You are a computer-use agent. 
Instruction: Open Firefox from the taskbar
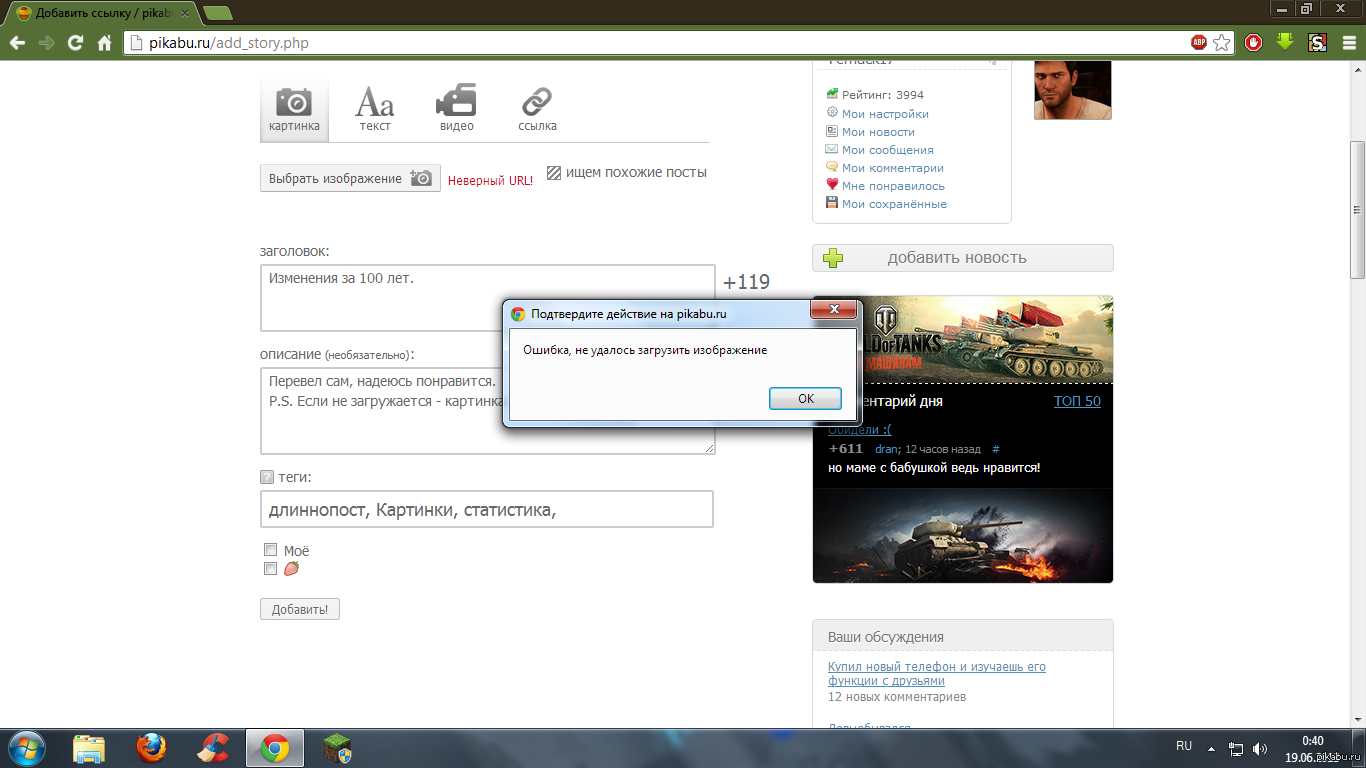(151, 748)
